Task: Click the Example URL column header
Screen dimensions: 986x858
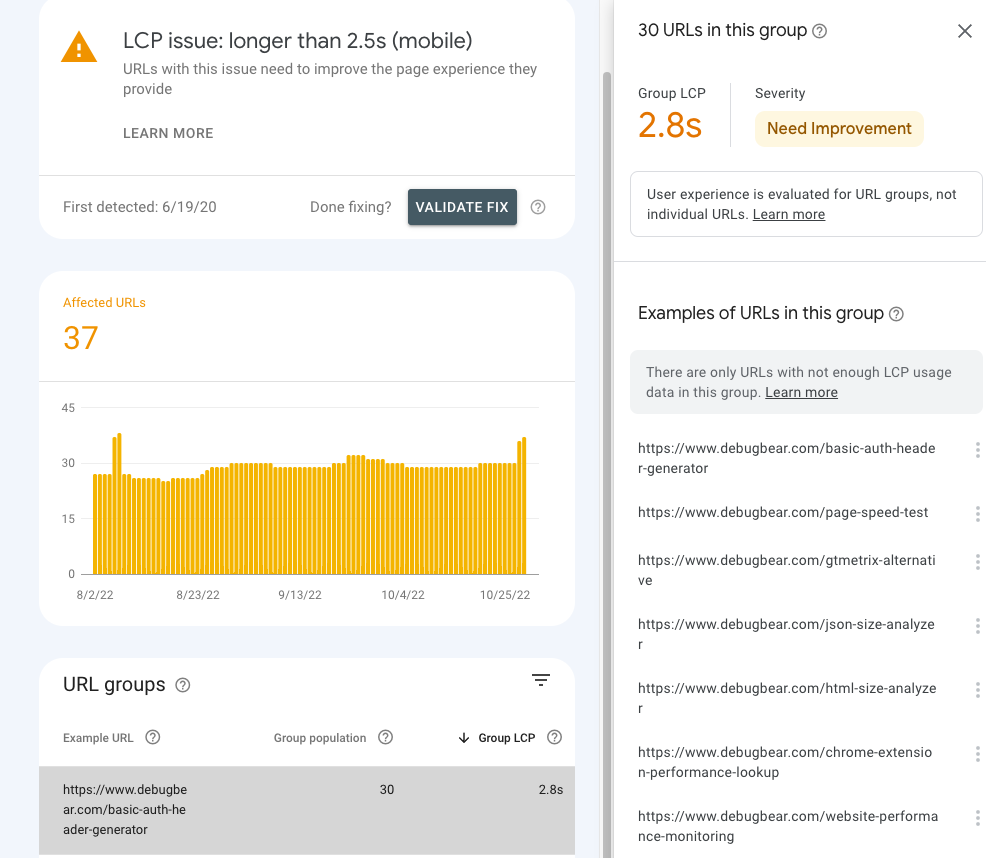Action: pyautogui.click(x=98, y=738)
